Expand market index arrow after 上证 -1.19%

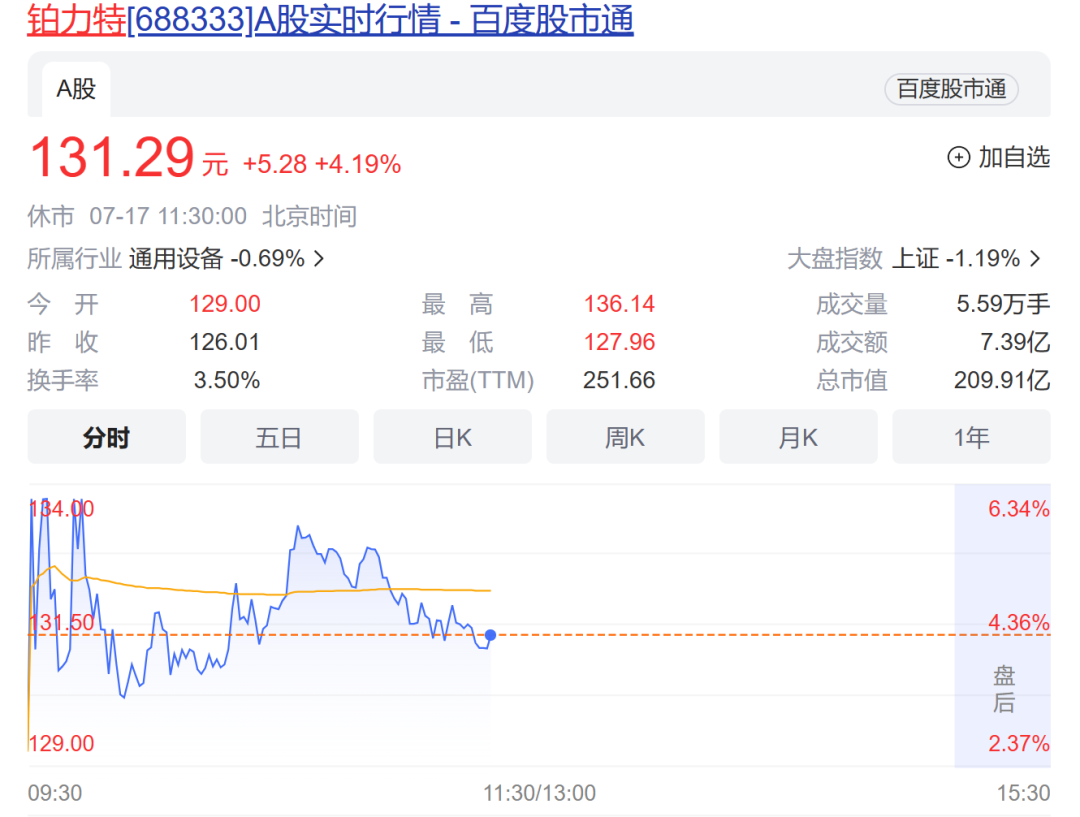pyautogui.click(x=1035, y=259)
